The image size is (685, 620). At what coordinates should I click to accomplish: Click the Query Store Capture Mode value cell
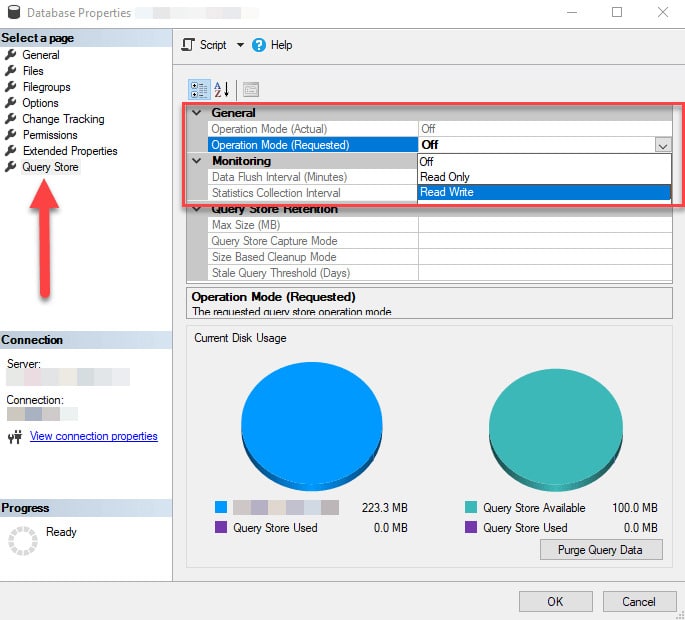[545, 241]
